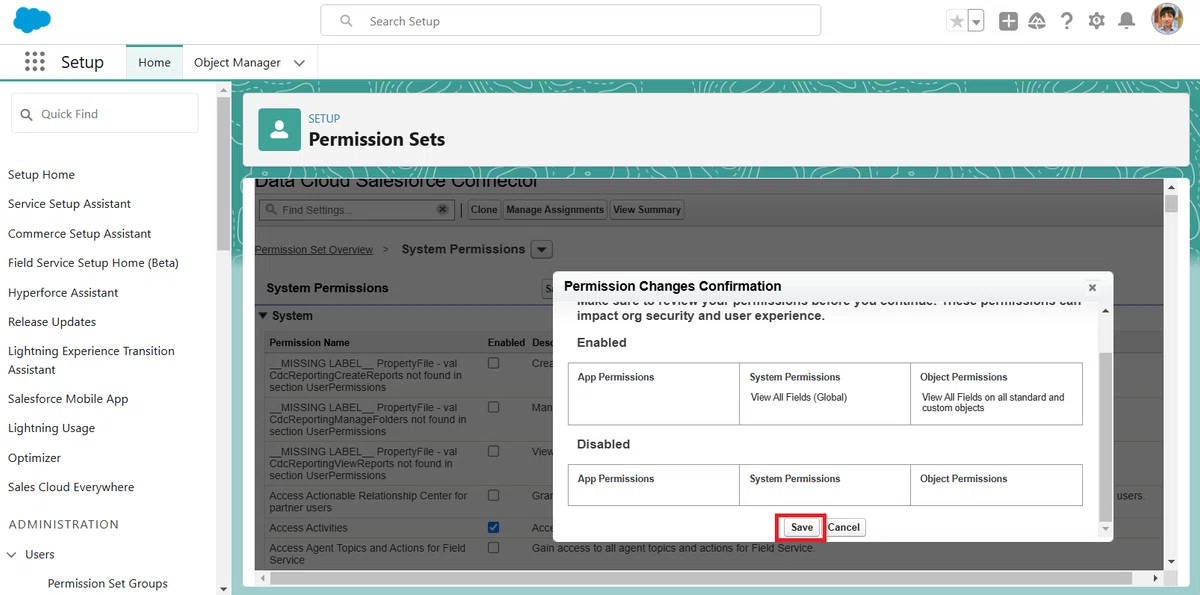1200x595 pixels.
Task: Open the user profile avatar
Action: [x=1167, y=20]
